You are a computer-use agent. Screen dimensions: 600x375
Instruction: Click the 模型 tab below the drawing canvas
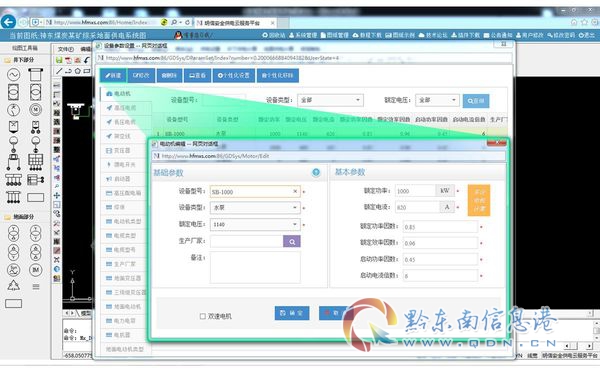[x=85, y=313]
